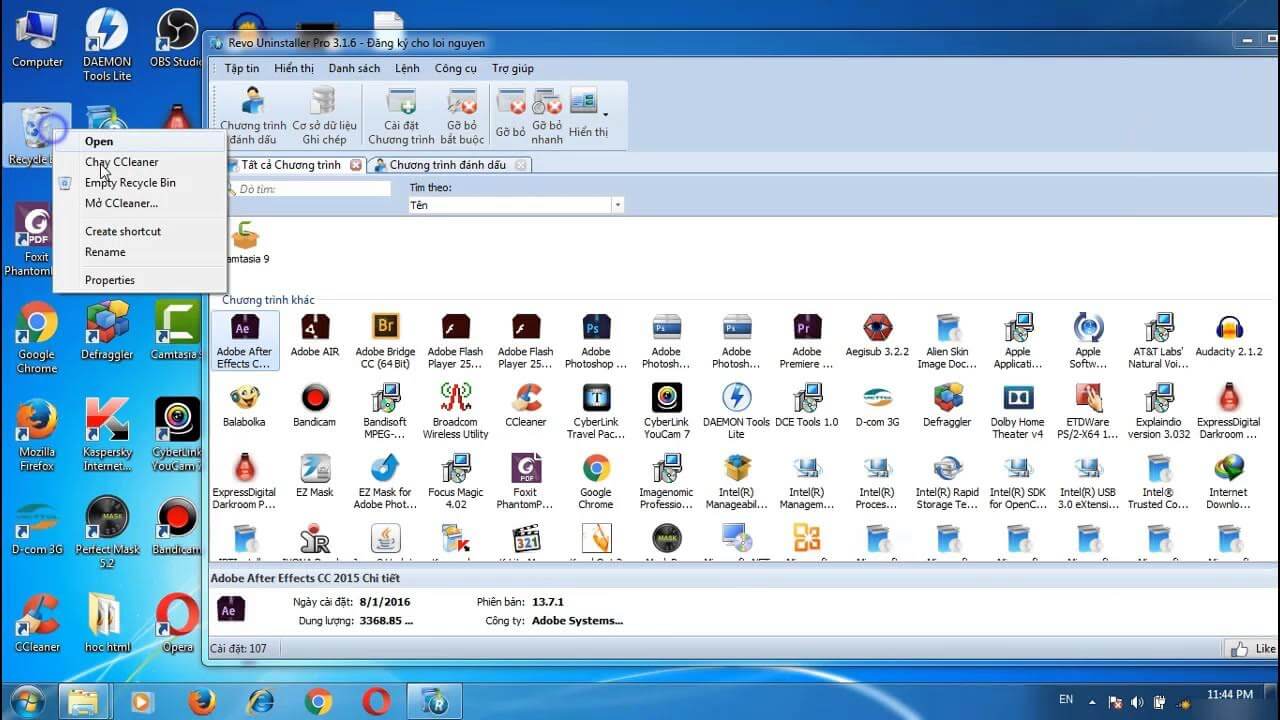Viewport: 1280px width, 720px height.
Task: Select Foxit PhantomPDF in Revo program list
Action: coord(526,480)
